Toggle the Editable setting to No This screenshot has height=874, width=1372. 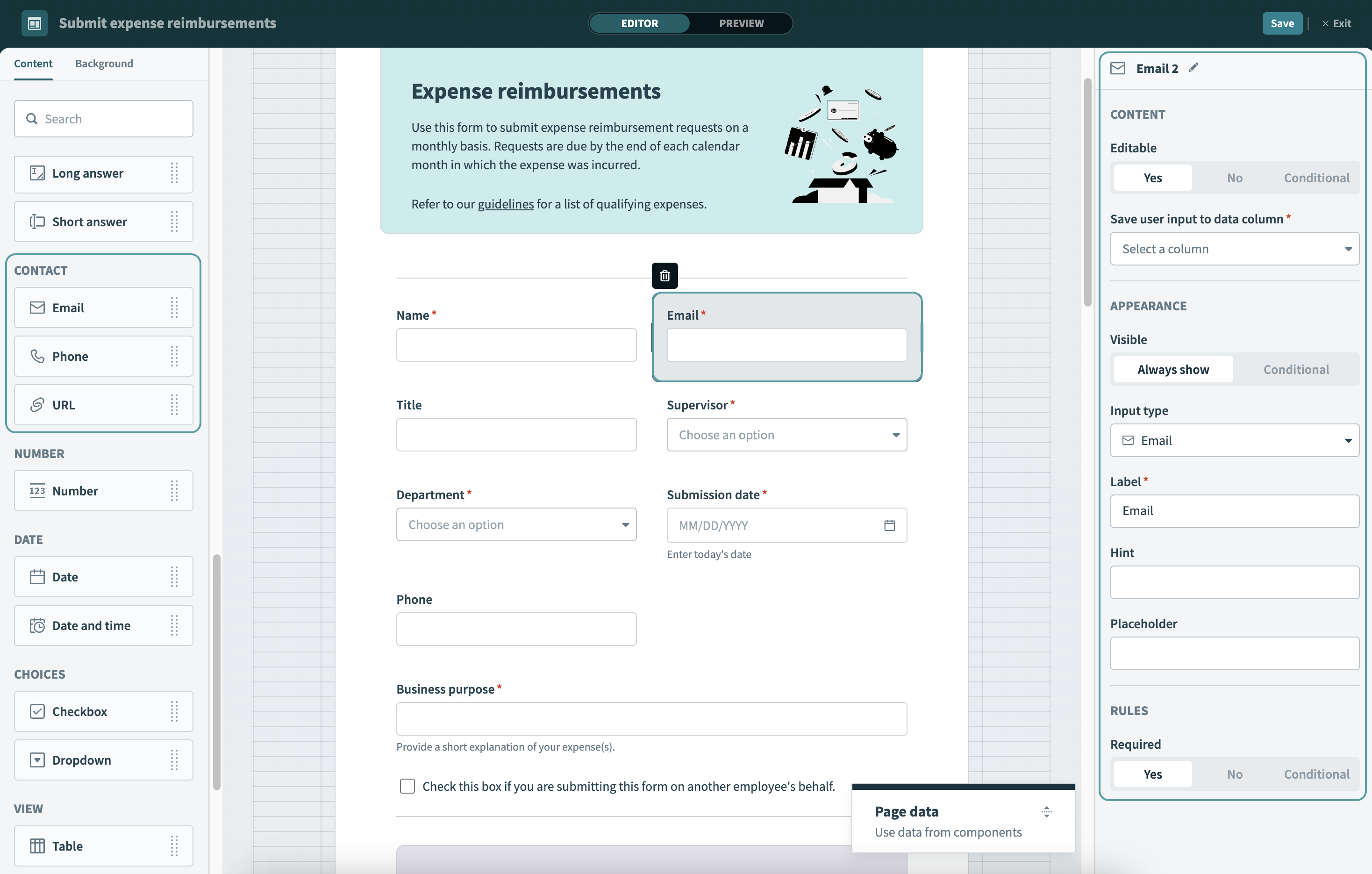click(1235, 177)
